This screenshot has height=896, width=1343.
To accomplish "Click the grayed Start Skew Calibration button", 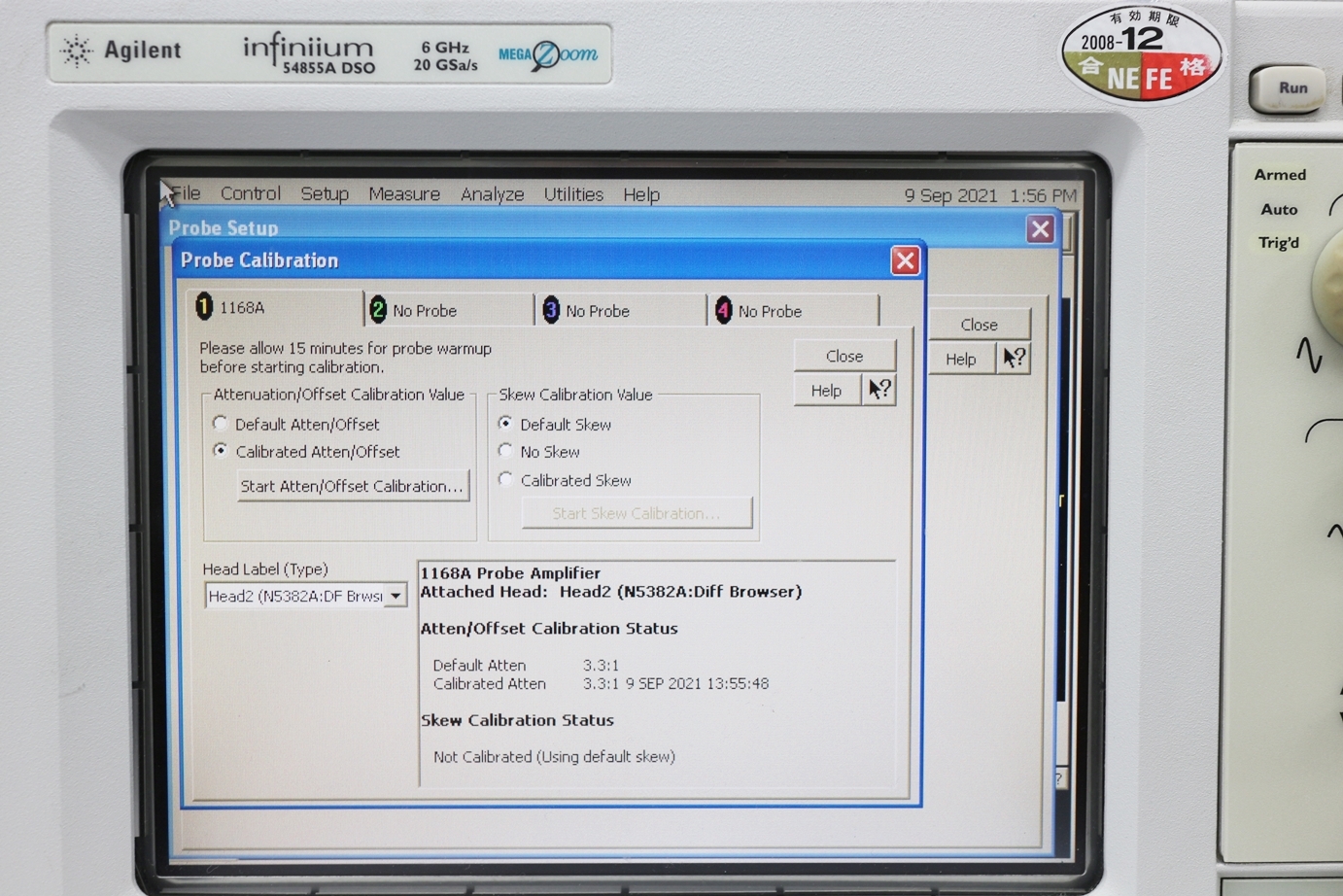I will (637, 513).
